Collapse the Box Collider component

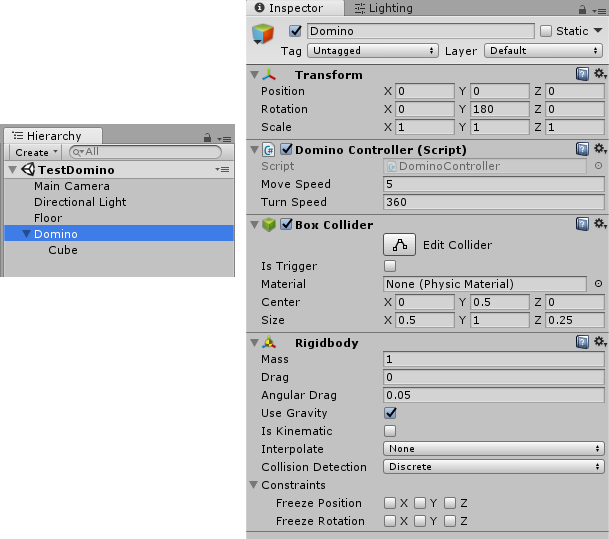pyautogui.click(x=254, y=224)
